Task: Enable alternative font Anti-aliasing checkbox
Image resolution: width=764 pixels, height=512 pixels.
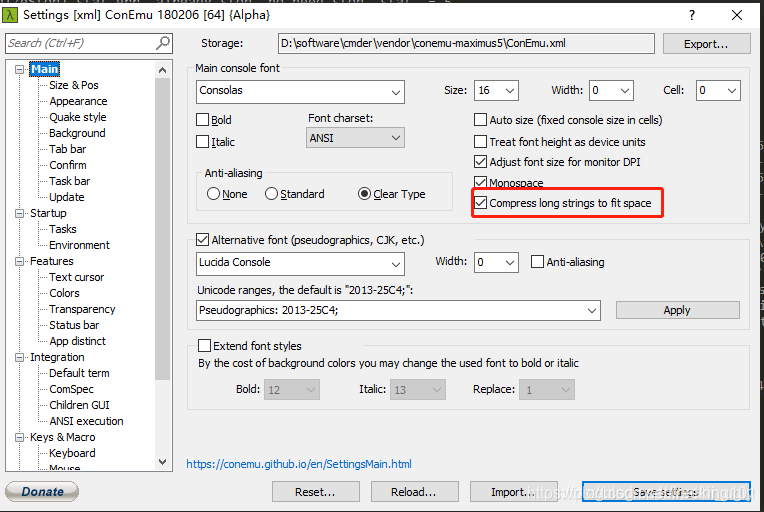Action: [x=537, y=262]
